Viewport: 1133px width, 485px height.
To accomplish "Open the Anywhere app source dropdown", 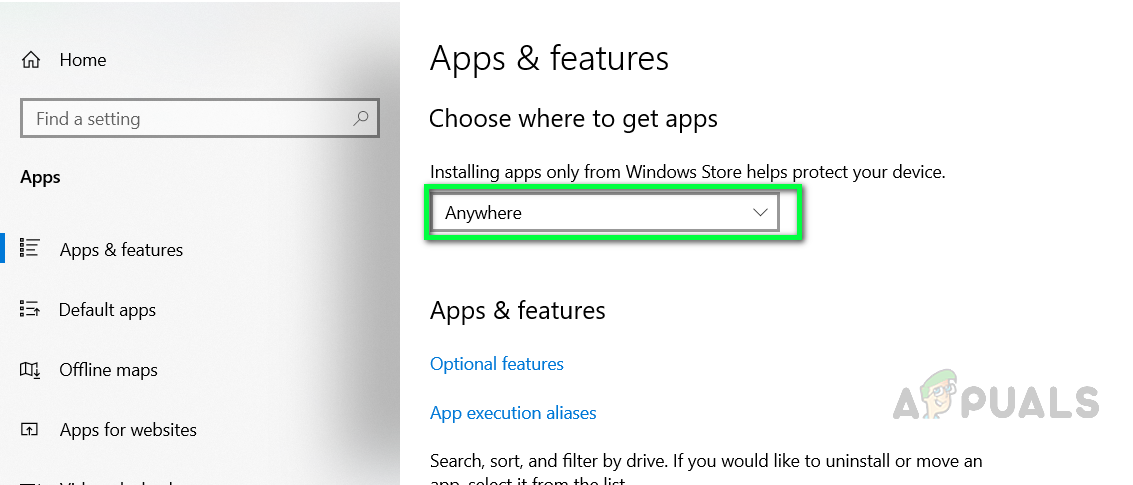I will tap(590, 213).
